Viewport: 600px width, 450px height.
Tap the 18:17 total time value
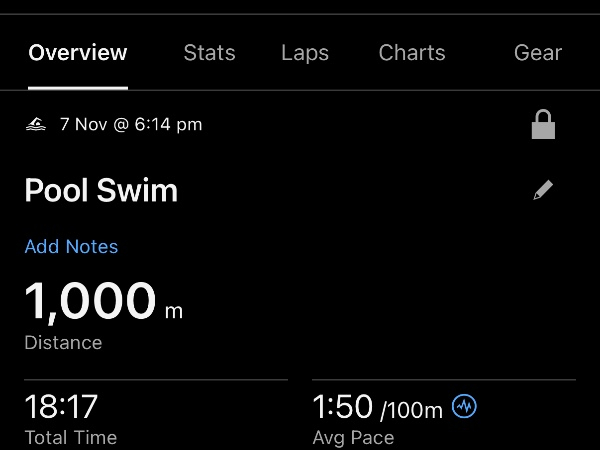click(x=61, y=406)
